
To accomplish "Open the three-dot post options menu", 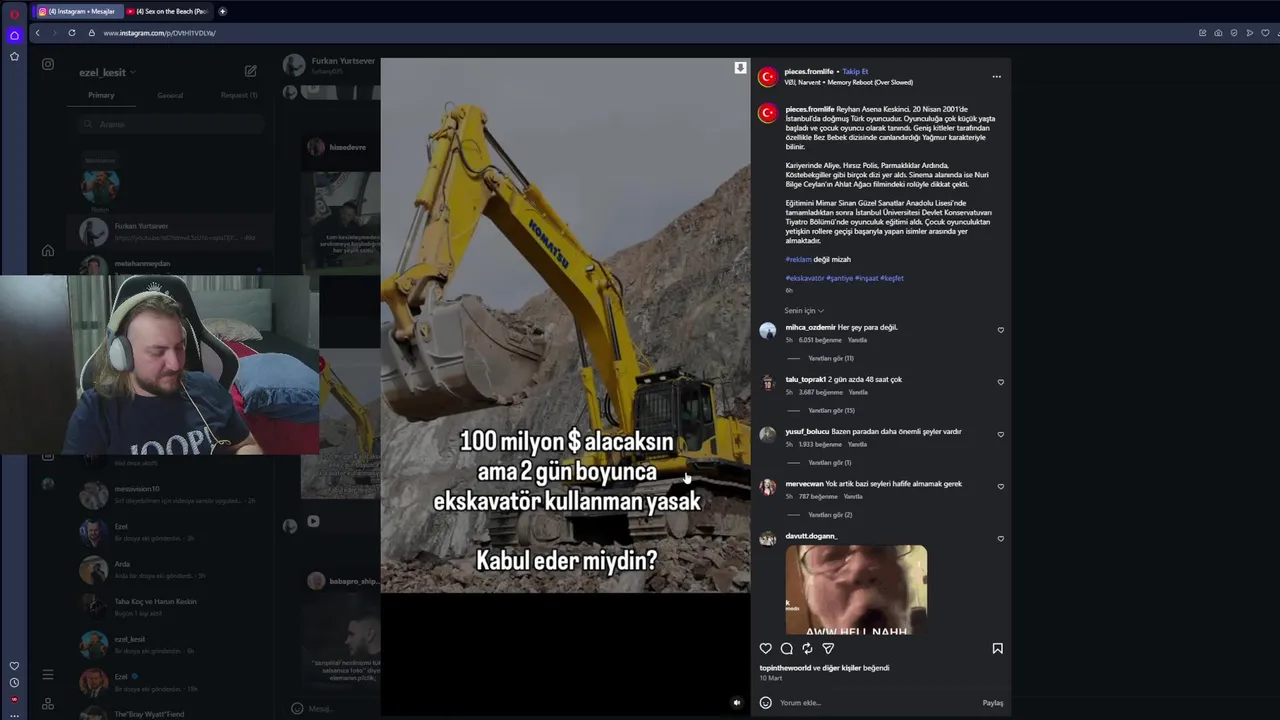I will (996, 76).
